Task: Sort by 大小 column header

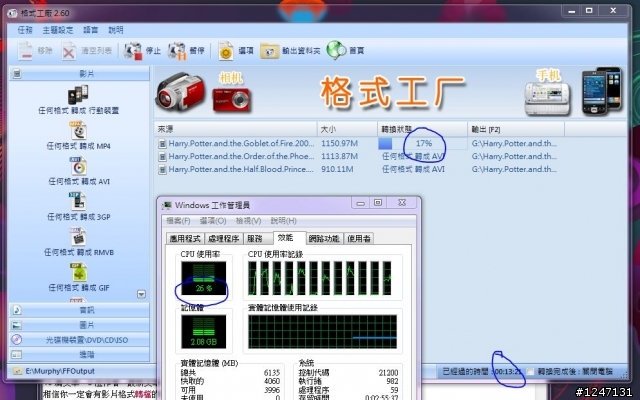Action: coord(347,129)
